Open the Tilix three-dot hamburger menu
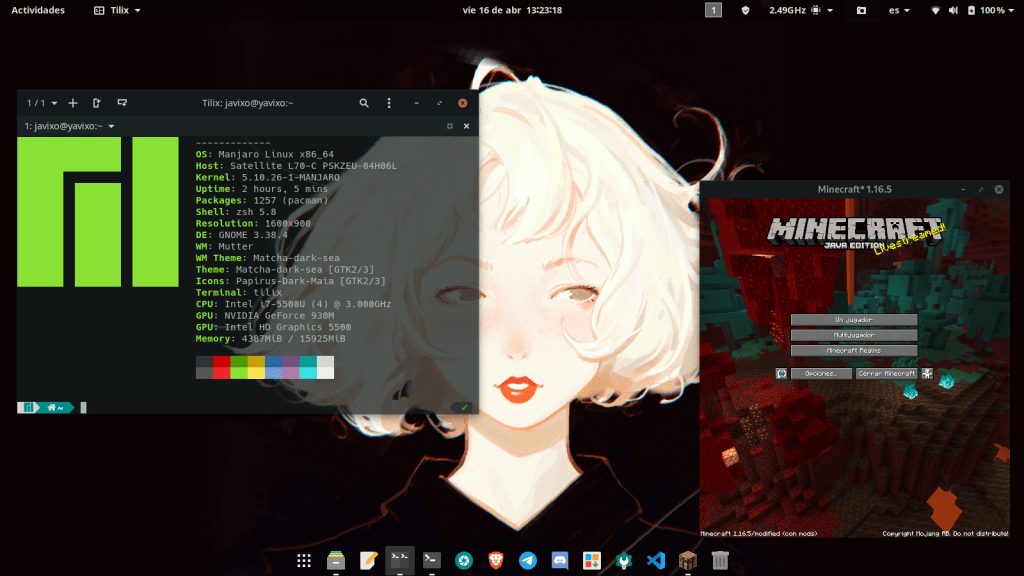The height and width of the screenshot is (576, 1024). pyautogui.click(x=390, y=103)
